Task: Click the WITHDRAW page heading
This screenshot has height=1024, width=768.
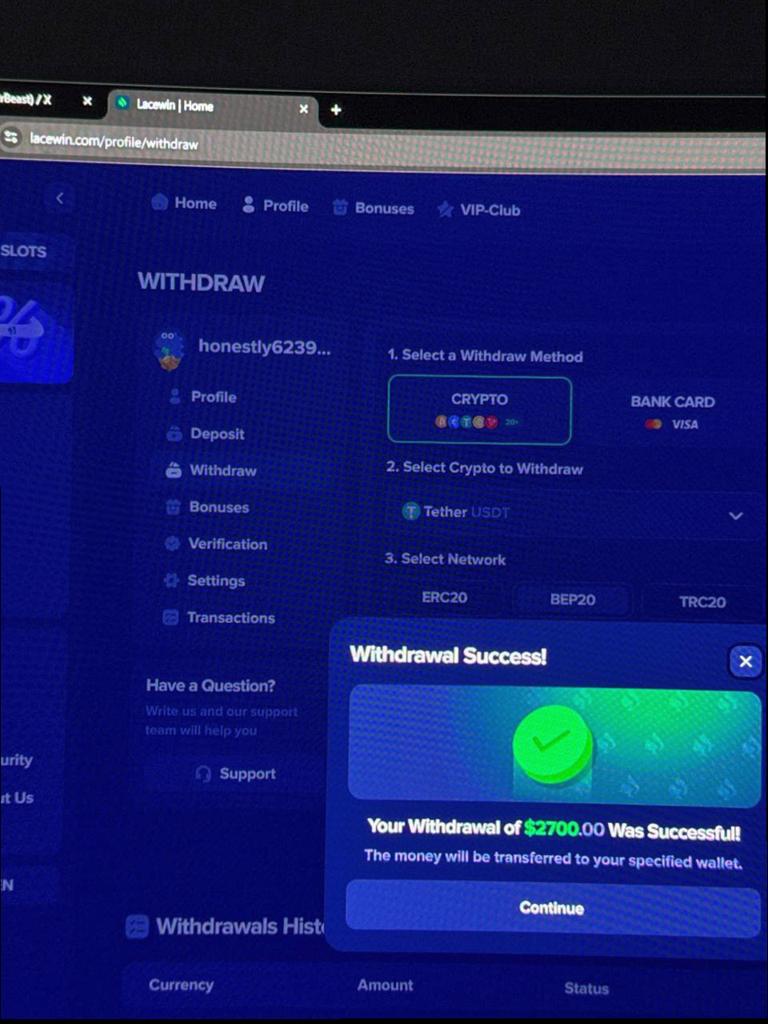Action: 201,283
